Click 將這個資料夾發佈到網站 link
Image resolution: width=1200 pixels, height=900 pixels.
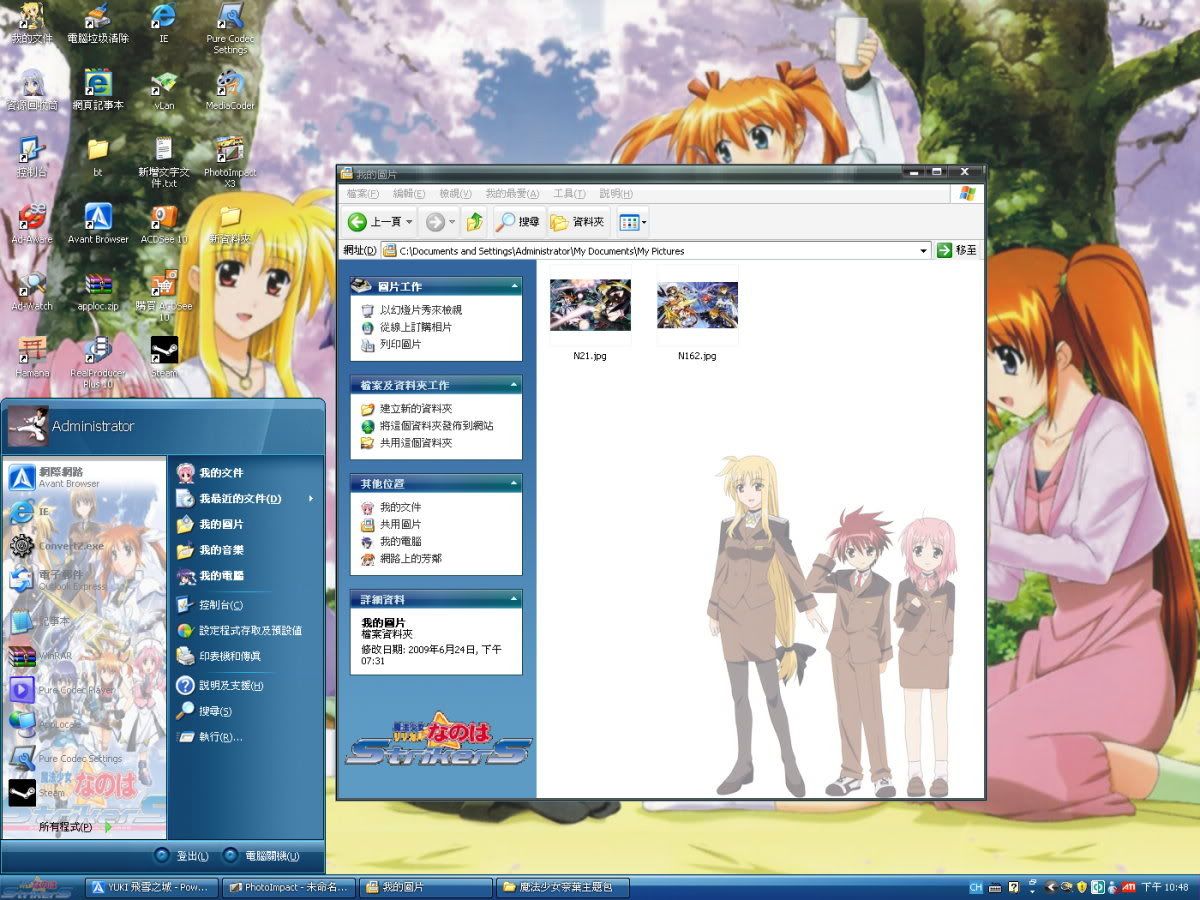click(x=427, y=426)
